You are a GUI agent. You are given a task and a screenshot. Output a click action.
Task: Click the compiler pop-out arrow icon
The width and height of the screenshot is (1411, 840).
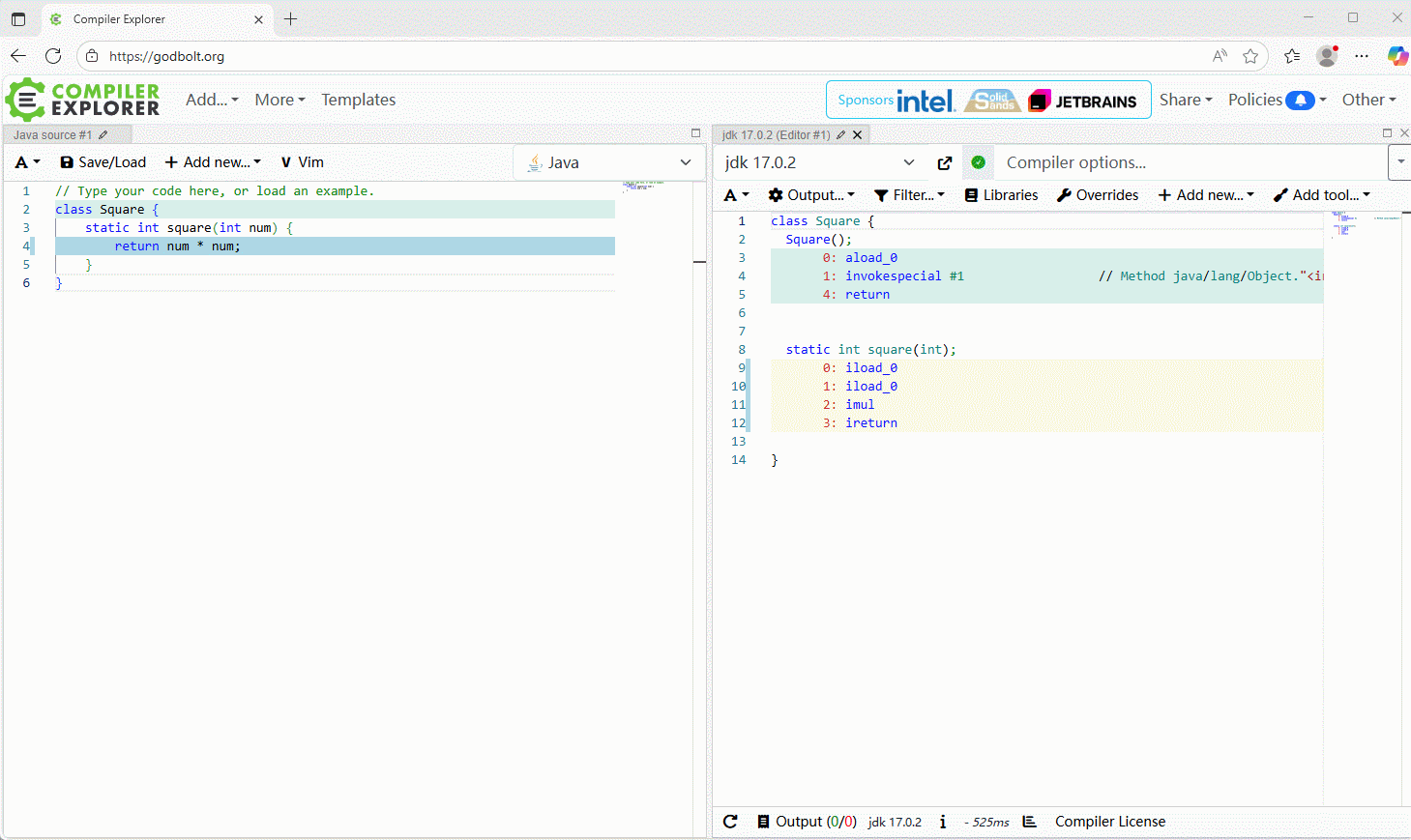(x=945, y=163)
